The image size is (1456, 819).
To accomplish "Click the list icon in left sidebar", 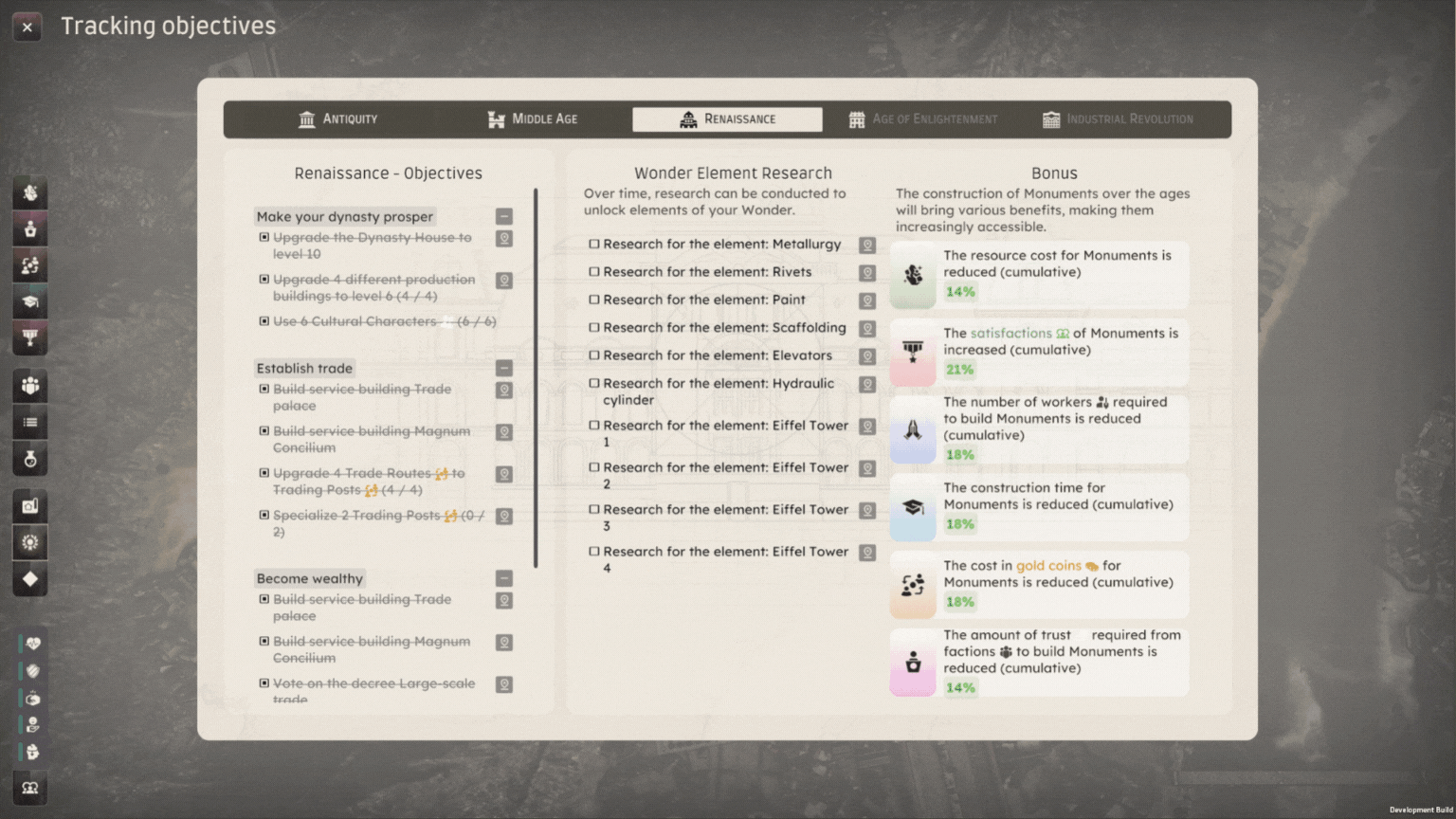I will click(x=30, y=423).
